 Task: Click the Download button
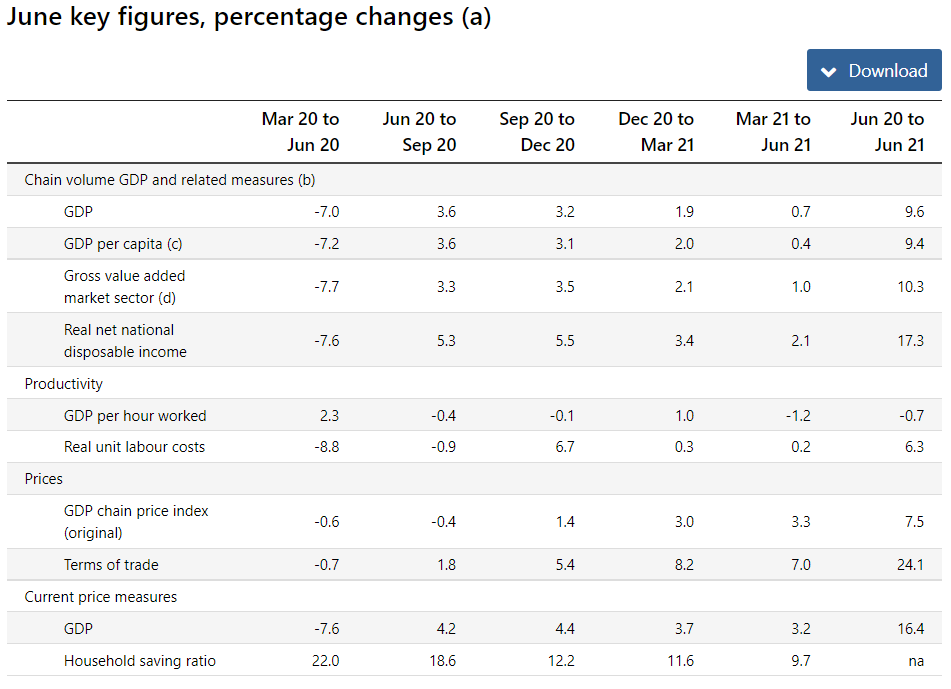pos(874,71)
